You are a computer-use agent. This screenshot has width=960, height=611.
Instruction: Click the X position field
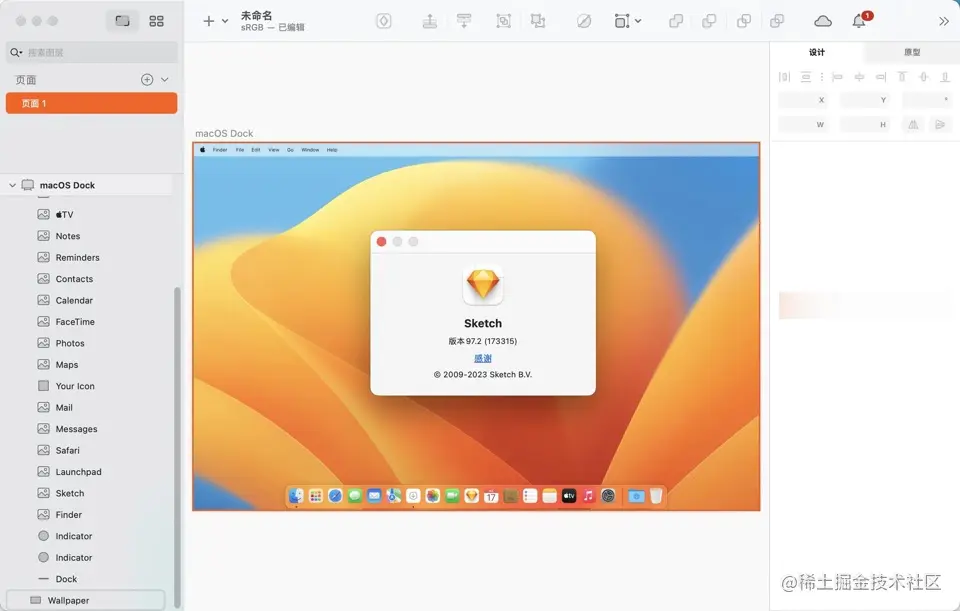(x=803, y=100)
